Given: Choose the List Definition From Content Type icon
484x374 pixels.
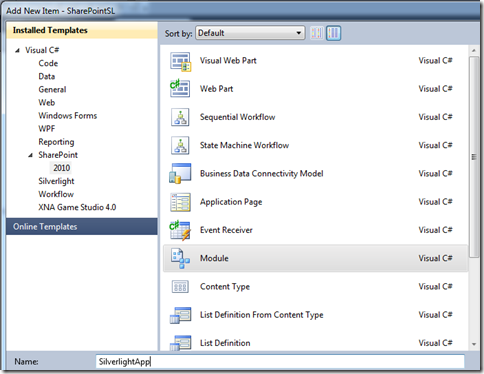Looking at the screenshot, I should (180, 315).
